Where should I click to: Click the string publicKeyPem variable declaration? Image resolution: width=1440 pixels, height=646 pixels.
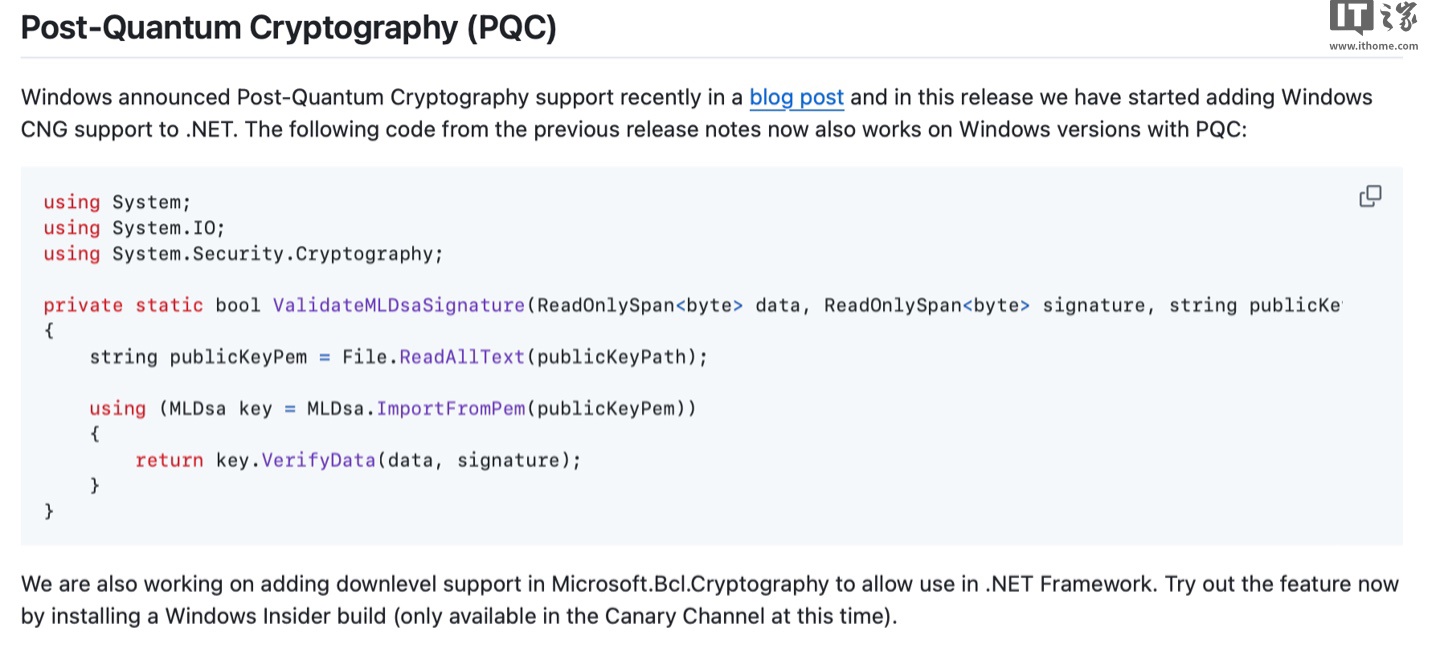(198, 357)
